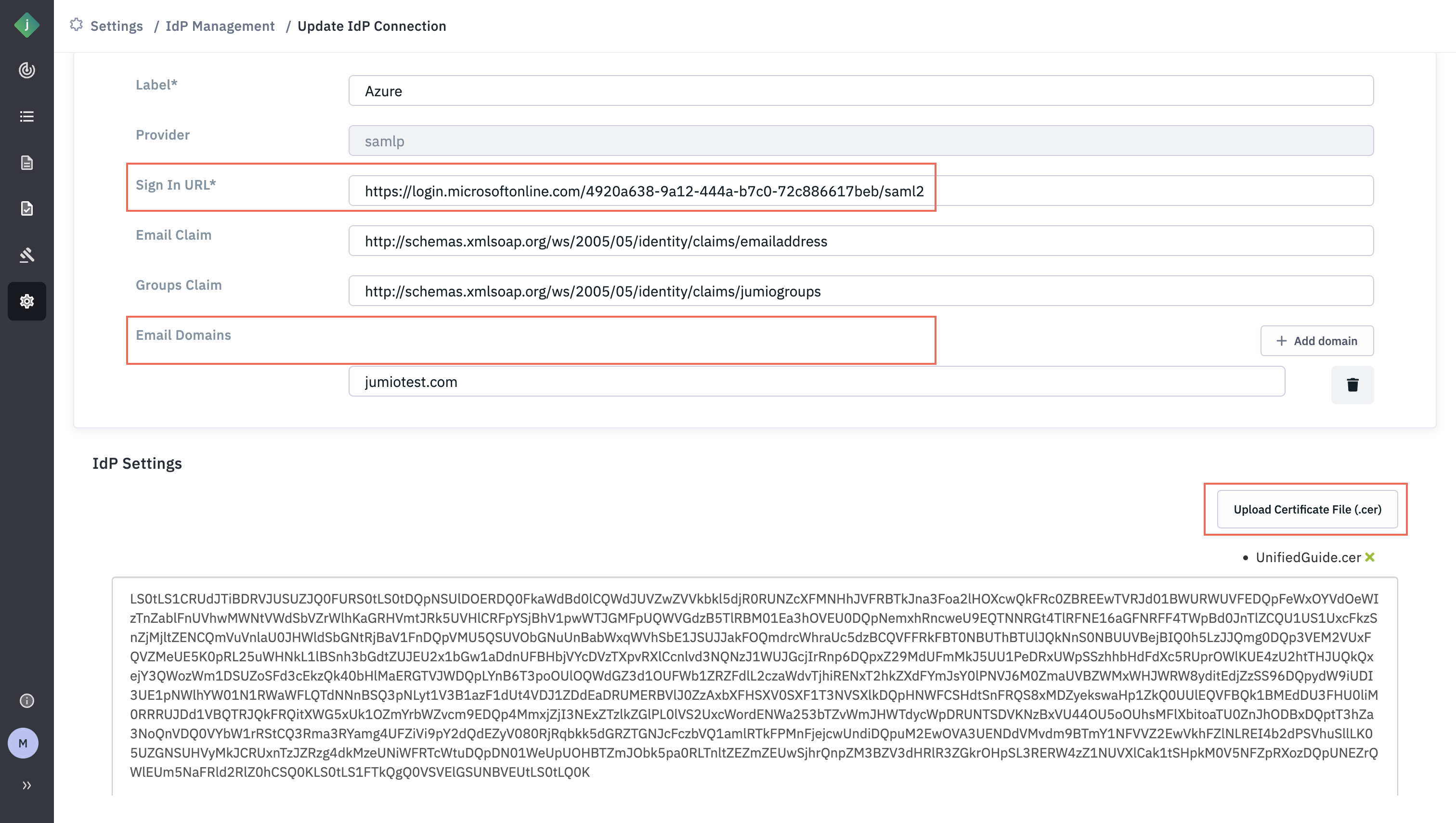The image size is (1456, 823).
Task: Edit the Label field containing Azure
Action: (x=860, y=91)
